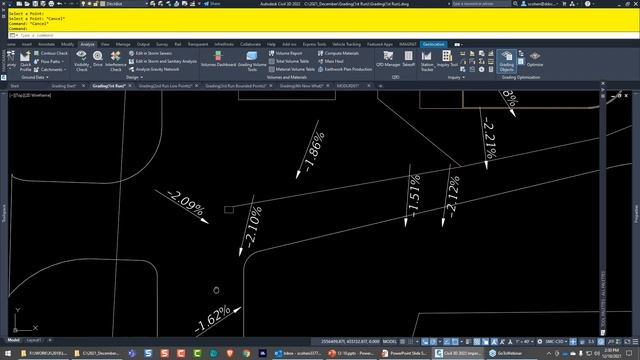The height and width of the screenshot is (360, 640).
Task: Open Grading Volume Tools
Action: point(252,61)
